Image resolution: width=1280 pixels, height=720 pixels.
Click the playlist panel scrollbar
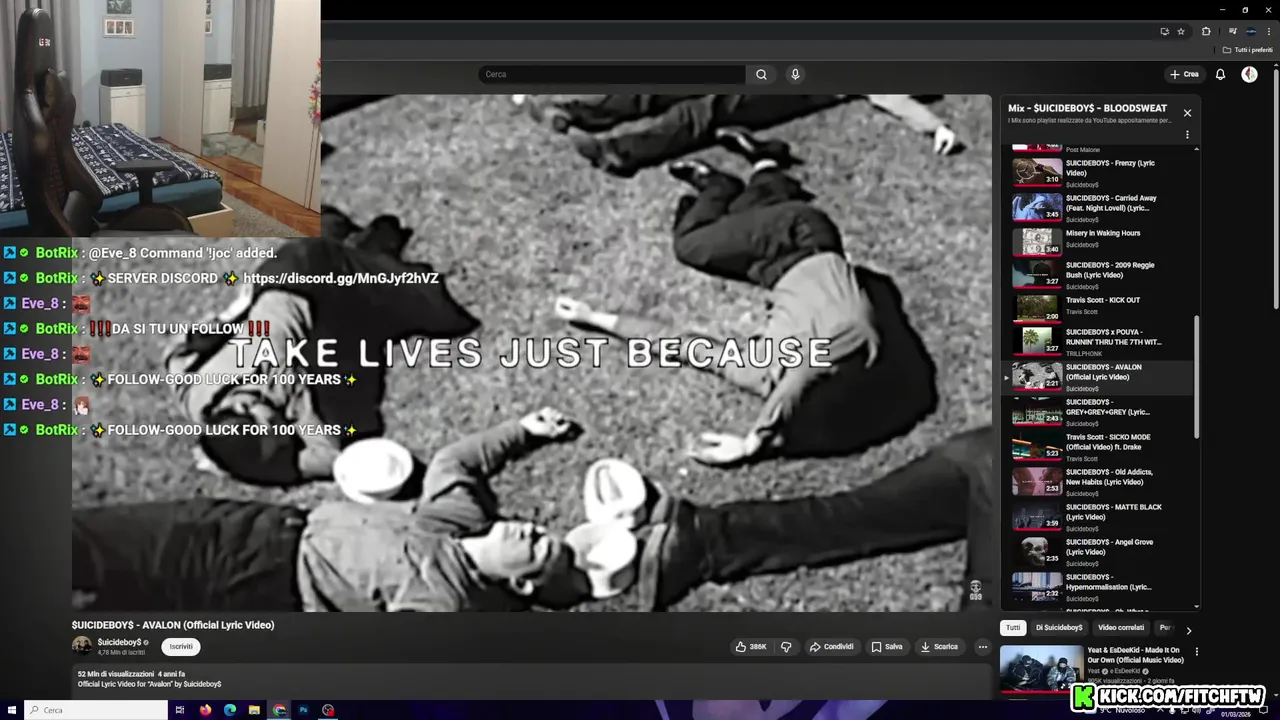(1197, 377)
